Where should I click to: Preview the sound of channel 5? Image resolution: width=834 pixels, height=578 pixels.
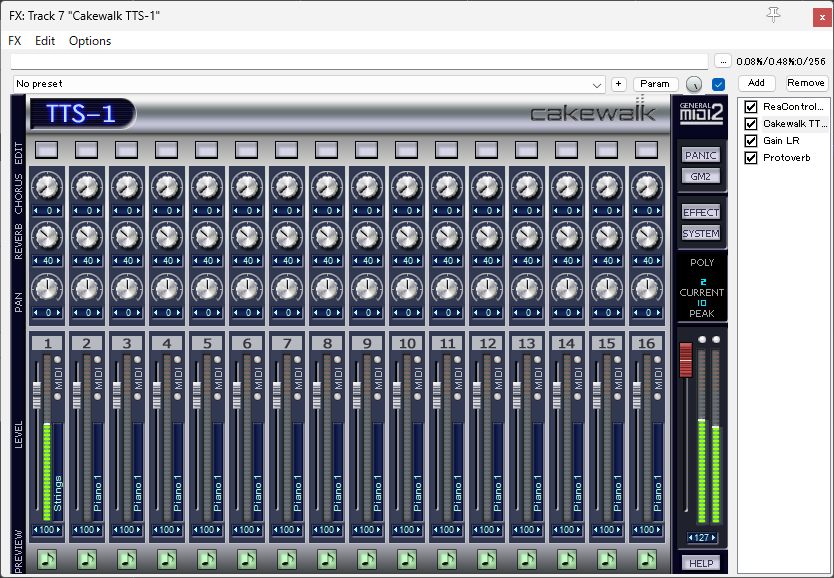tap(207, 559)
